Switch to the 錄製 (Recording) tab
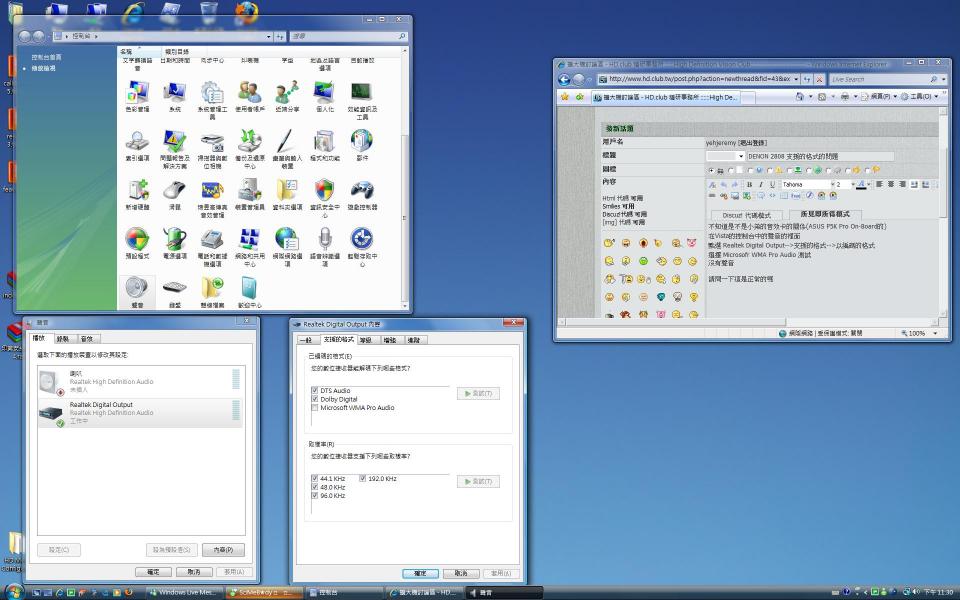The height and width of the screenshot is (600, 960). [63, 339]
